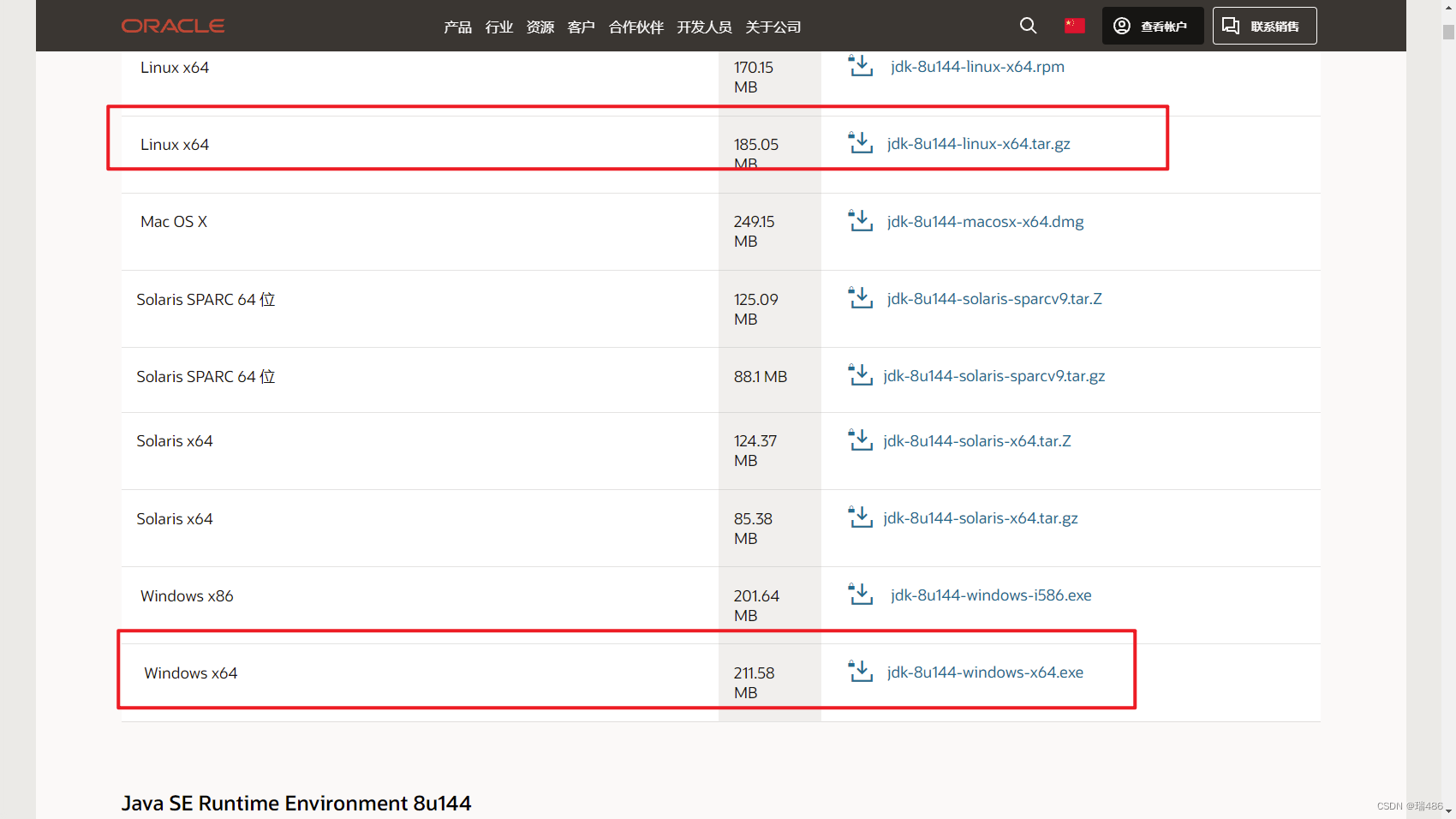Select the Windows x64 row label
Viewport: 1456px width, 819px height.
pyautogui.click(x=190, y=673)
